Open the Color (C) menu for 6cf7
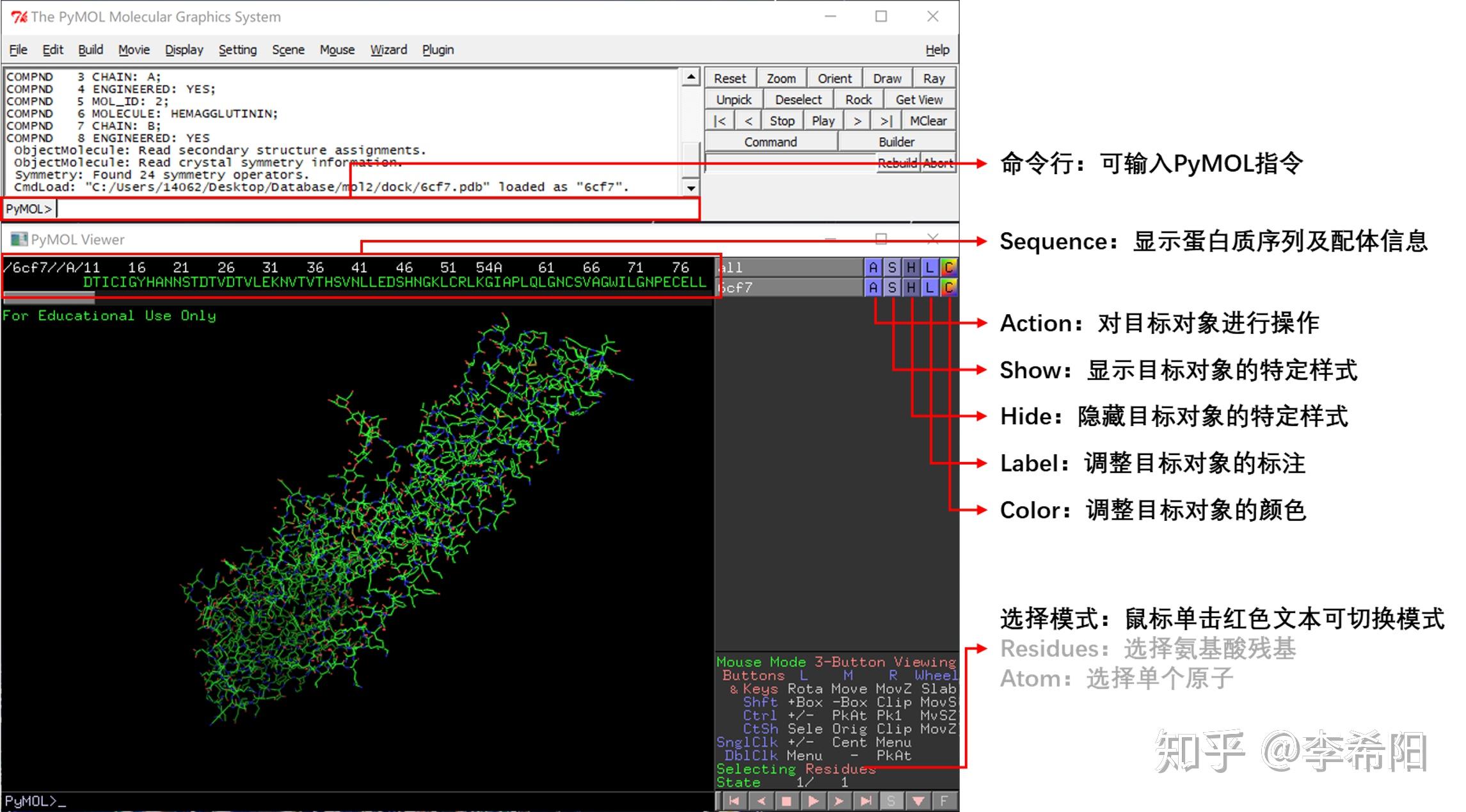The image size is (1466, 812). [x=948, y=288]
